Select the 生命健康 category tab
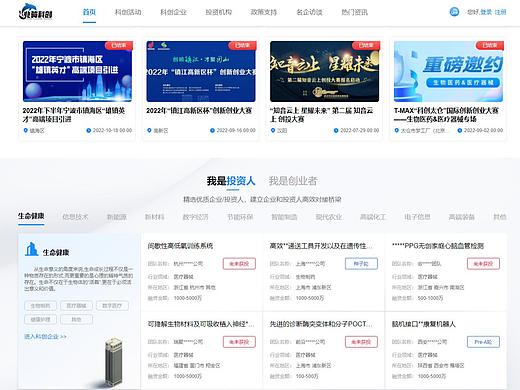The height and width of the screenshot is (390, 520). click(x=31, y=216)
